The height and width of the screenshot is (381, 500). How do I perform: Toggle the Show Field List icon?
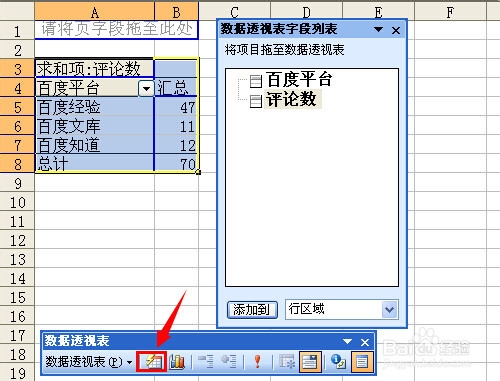[x=362, y=361]
